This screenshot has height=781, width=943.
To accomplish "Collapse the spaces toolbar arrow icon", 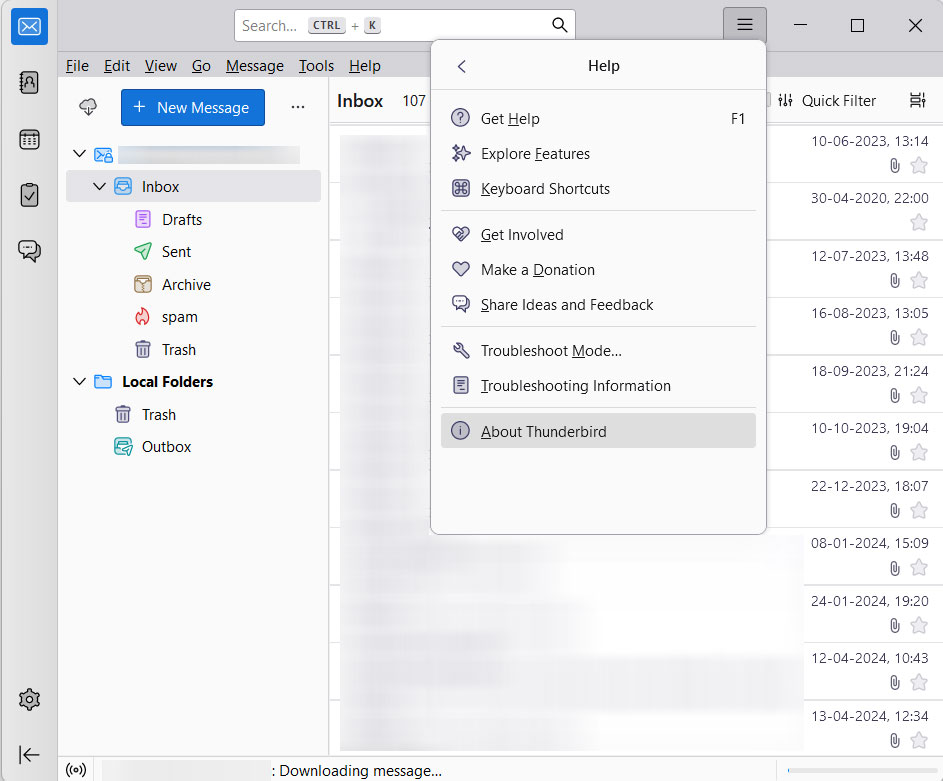I will 29,754.
